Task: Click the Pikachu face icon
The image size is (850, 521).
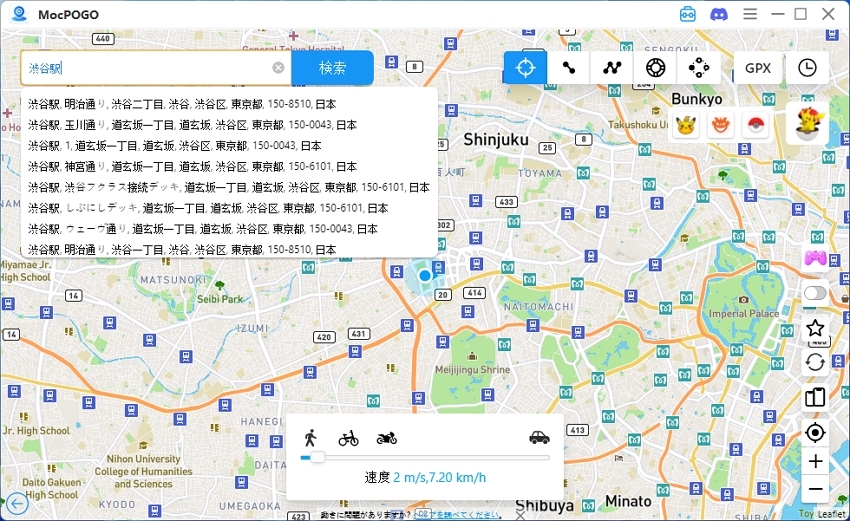Action: [x=686, y=125]
